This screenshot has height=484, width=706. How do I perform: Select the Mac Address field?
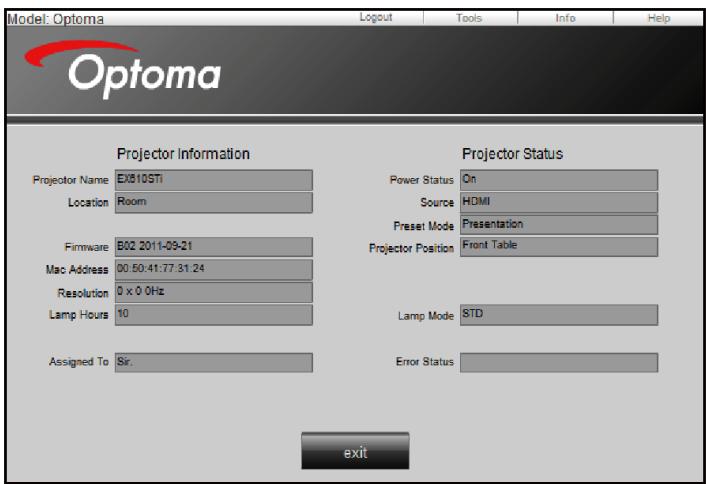pos(213,270)
